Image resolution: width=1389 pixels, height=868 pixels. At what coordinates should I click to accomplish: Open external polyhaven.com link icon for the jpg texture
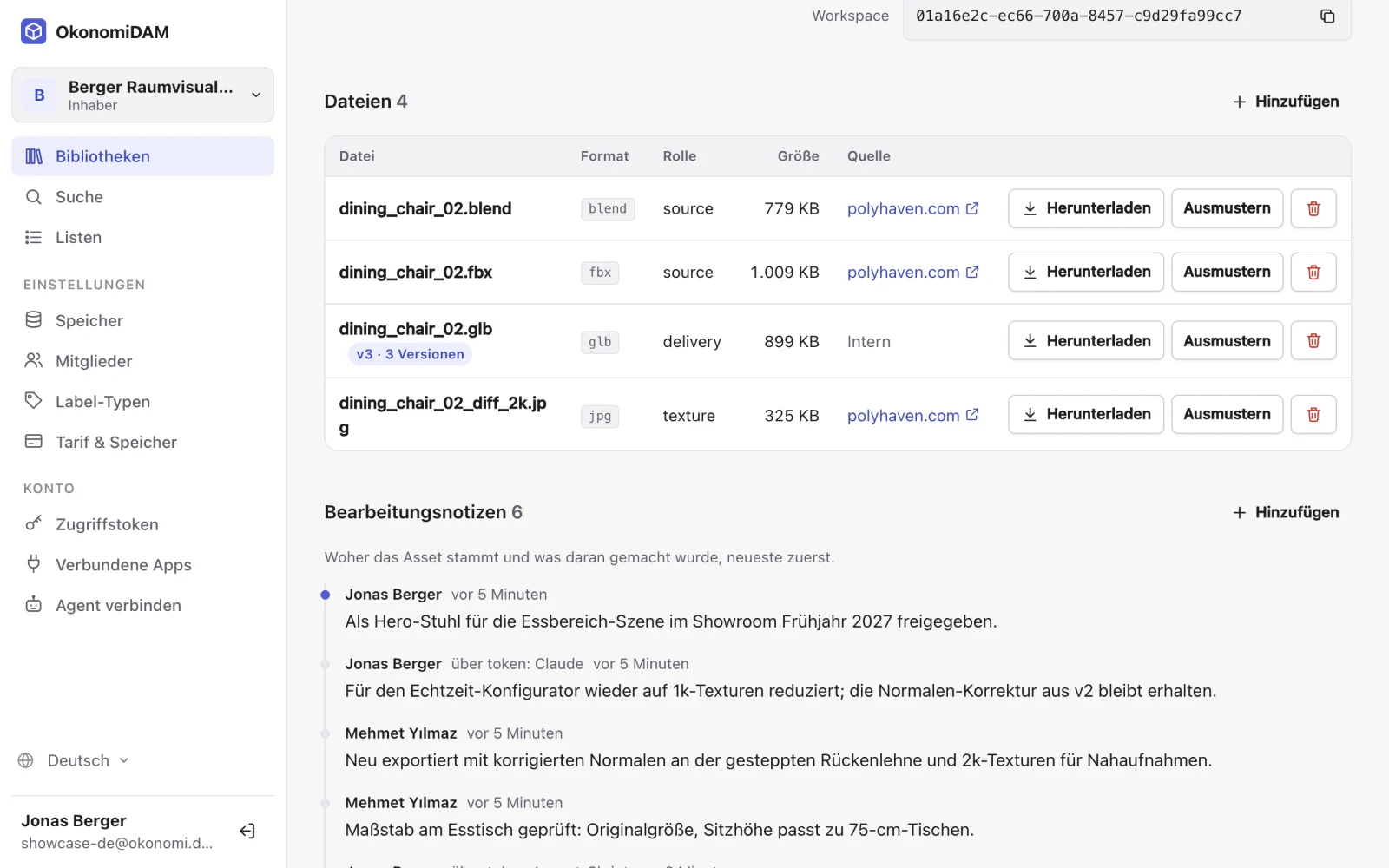pos(972,415)
